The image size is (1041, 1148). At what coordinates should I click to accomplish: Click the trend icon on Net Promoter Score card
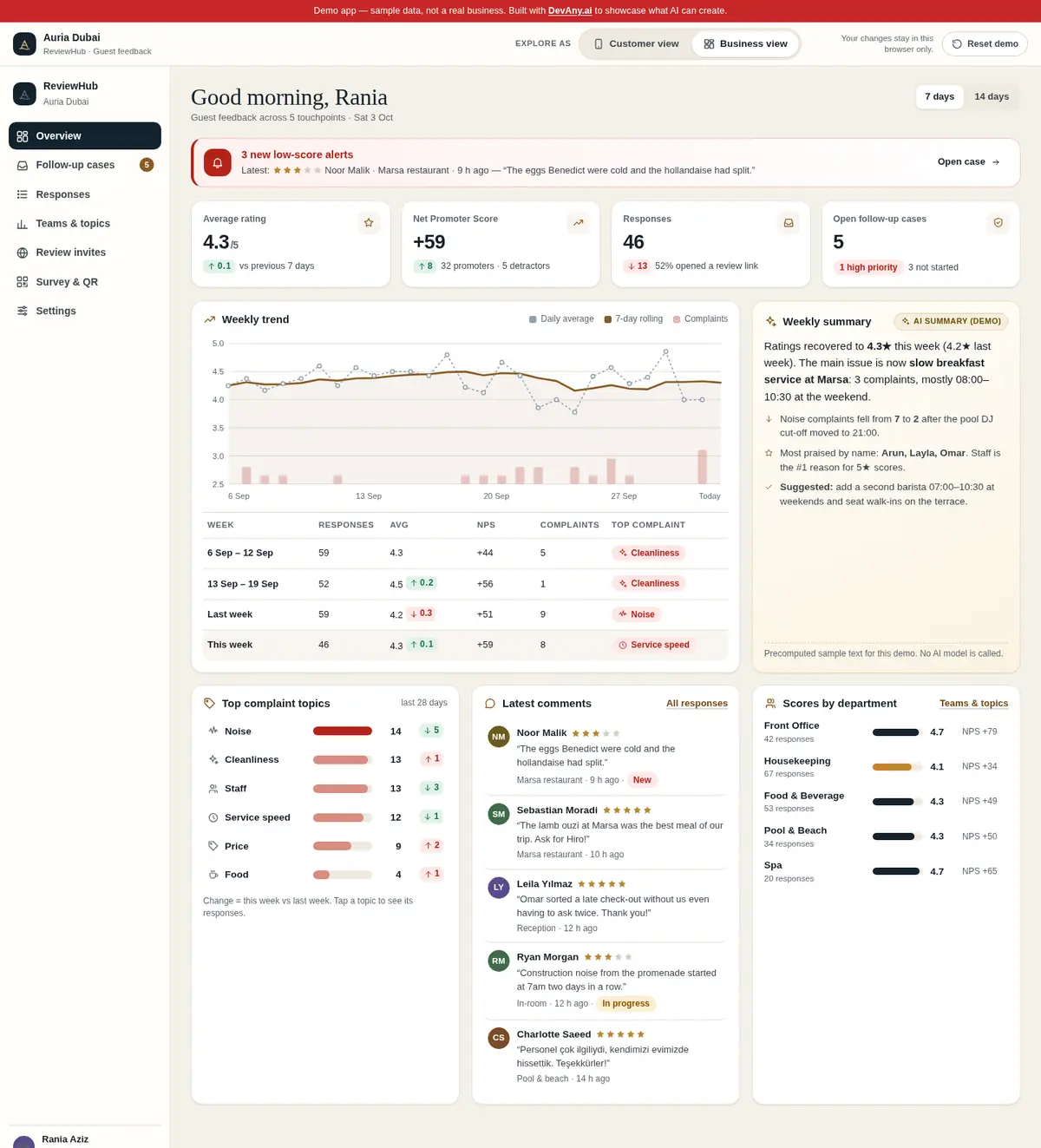tap(579, 223)
